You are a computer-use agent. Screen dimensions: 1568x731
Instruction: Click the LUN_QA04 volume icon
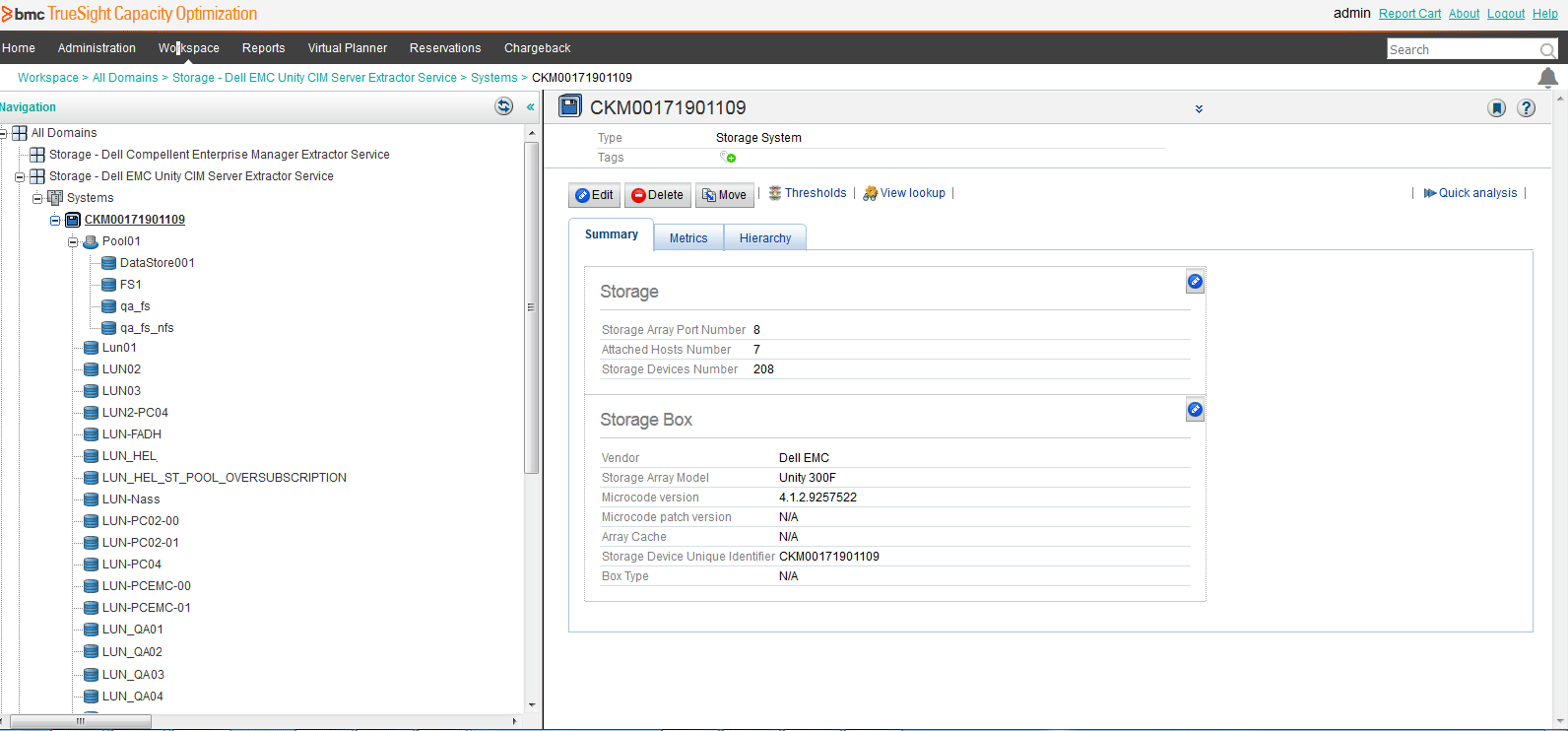click(92, 697)
